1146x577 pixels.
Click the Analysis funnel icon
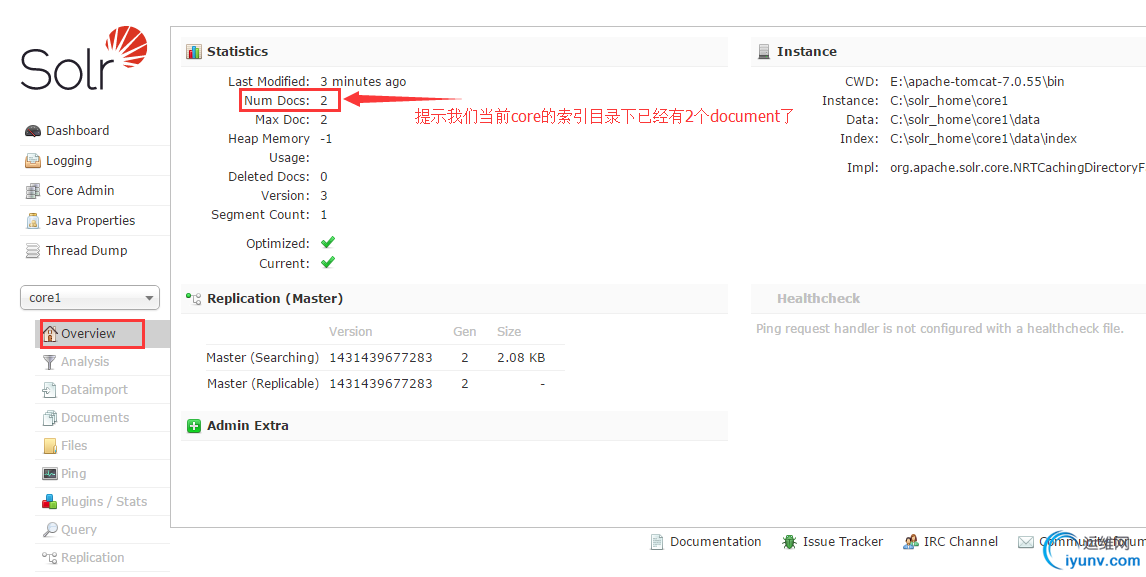tap(49, 362)
